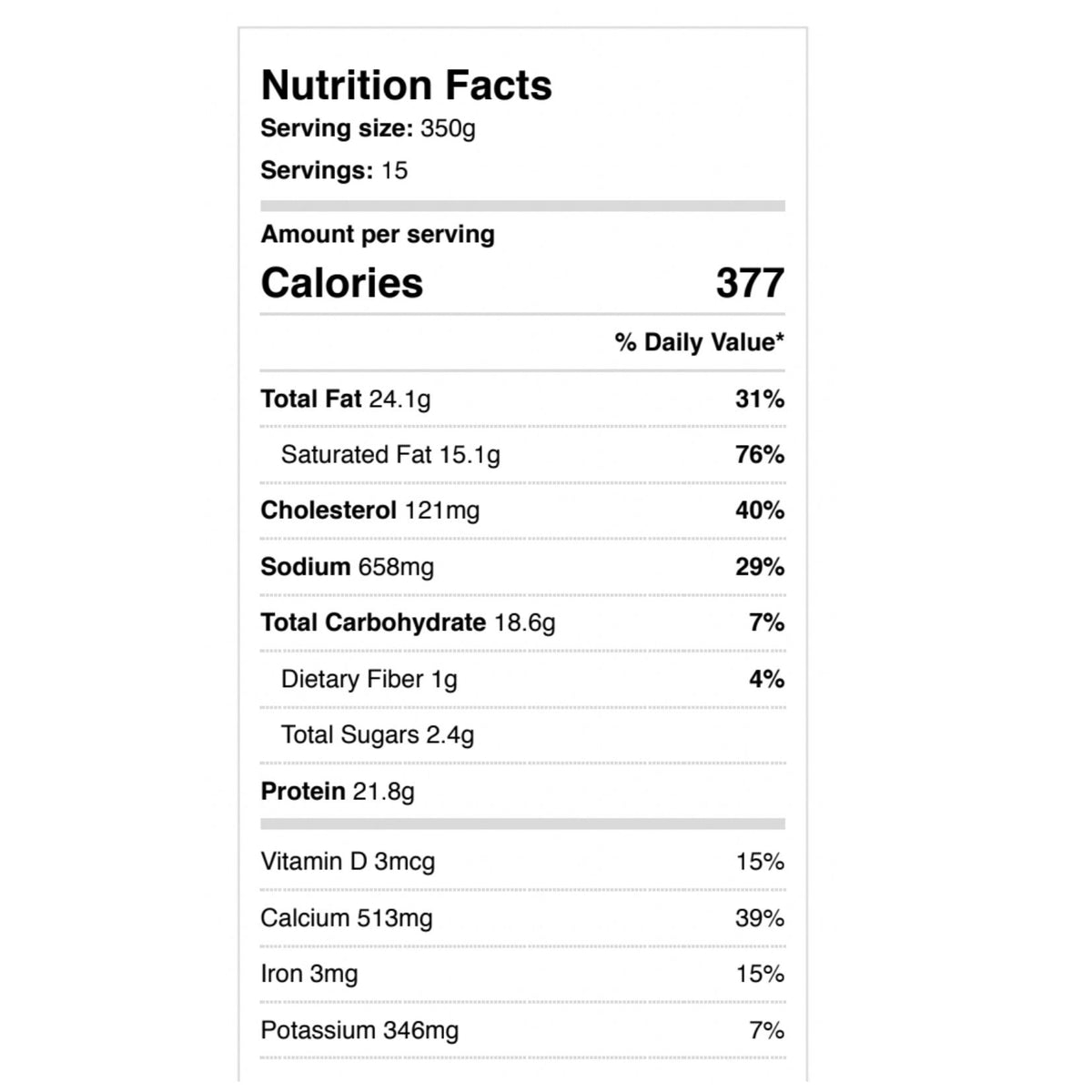Image resolution: width=1092 pixels, height=1092 pixels.
Task: Click the Nutrition Facts heading
Action: pos(406,86)
